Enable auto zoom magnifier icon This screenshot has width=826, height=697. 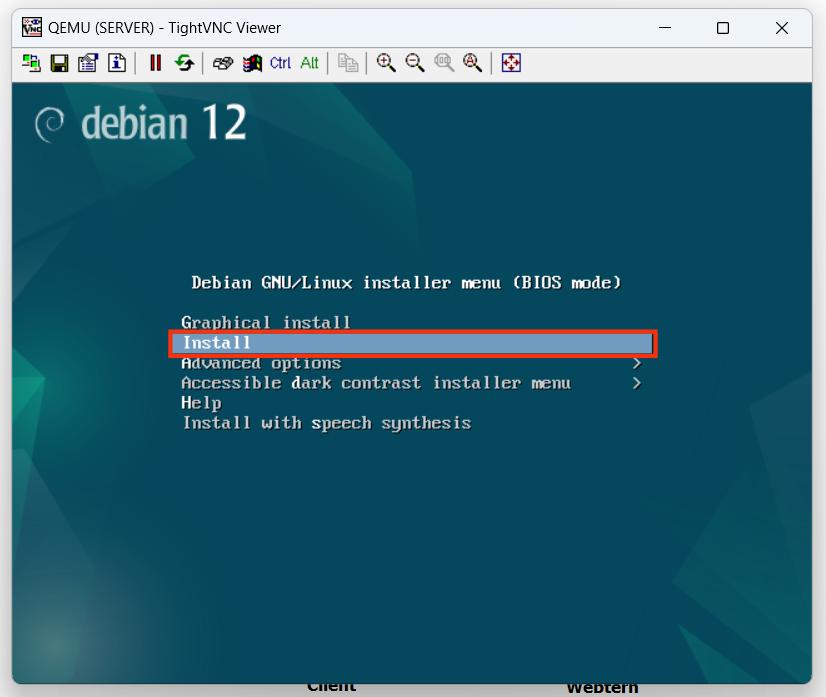[473, 63]
